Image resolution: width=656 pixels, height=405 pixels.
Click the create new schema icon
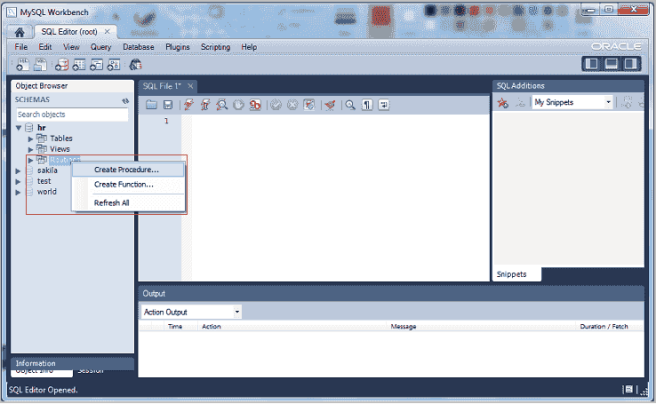62,64
